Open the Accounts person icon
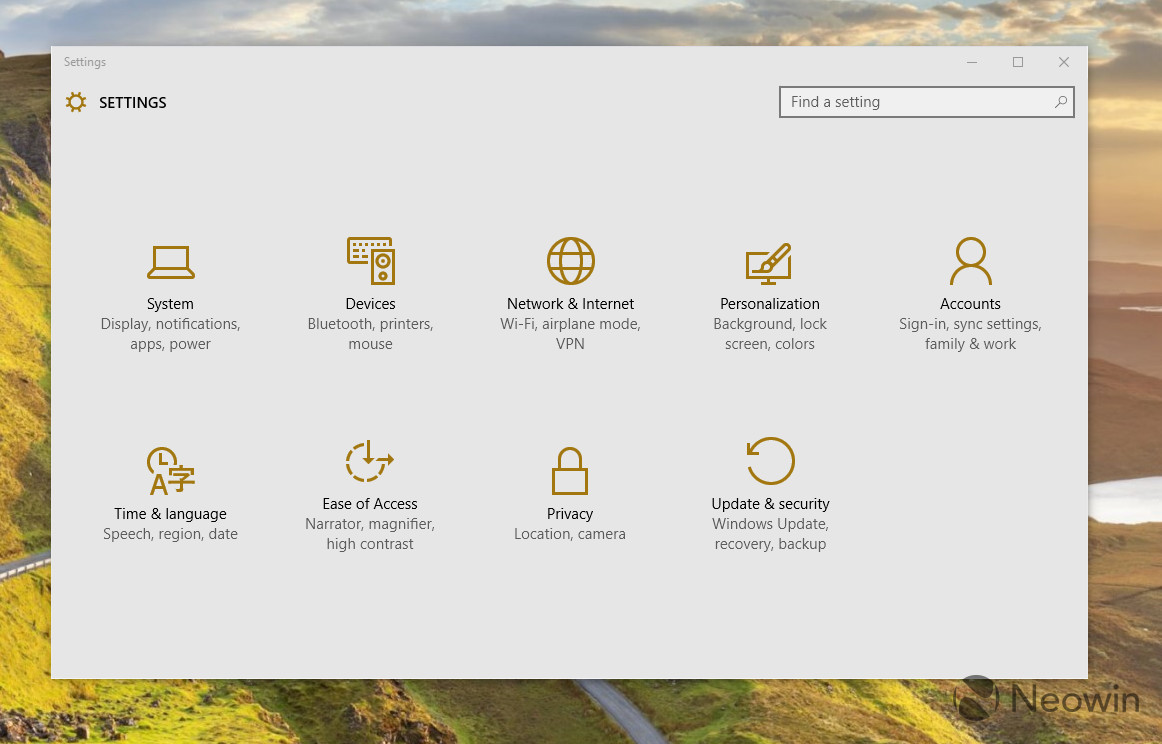 (x=970, y=261)
